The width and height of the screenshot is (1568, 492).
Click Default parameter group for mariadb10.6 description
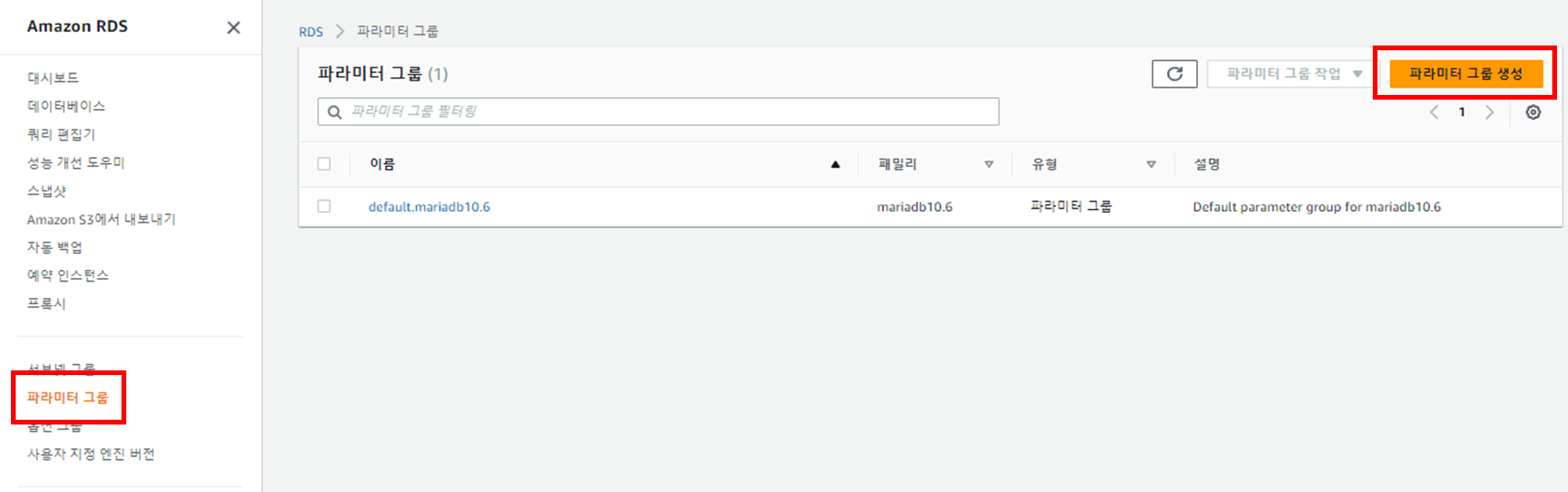(x=1317, y=207)
